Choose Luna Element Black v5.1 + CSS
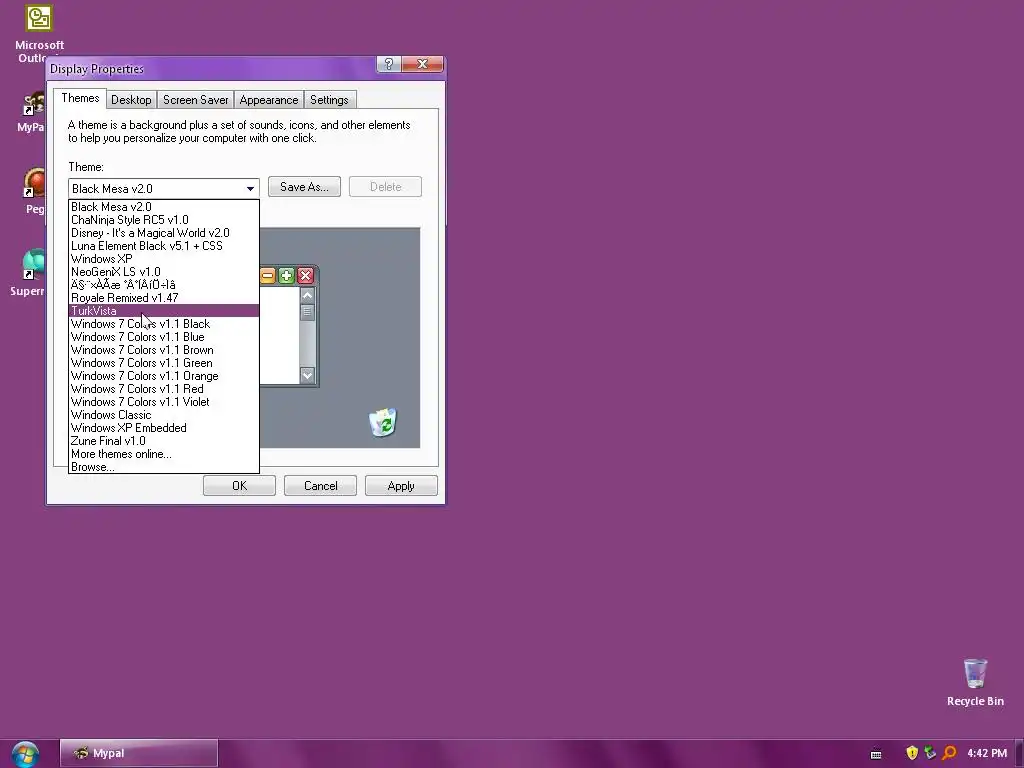This screenshot has width=1024, height=768. 164,246
